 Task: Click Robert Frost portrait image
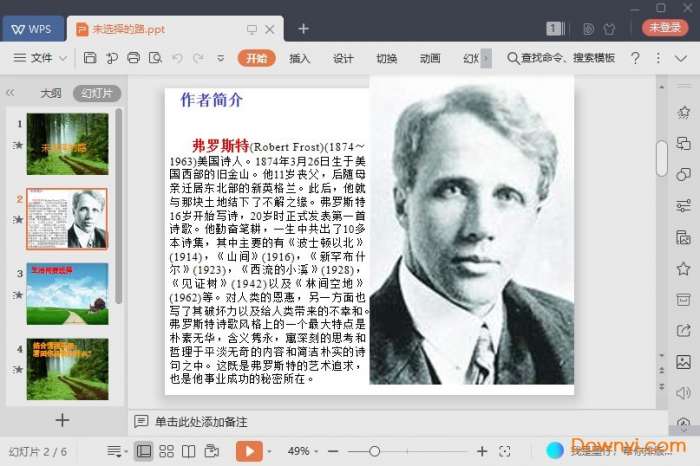472,231
